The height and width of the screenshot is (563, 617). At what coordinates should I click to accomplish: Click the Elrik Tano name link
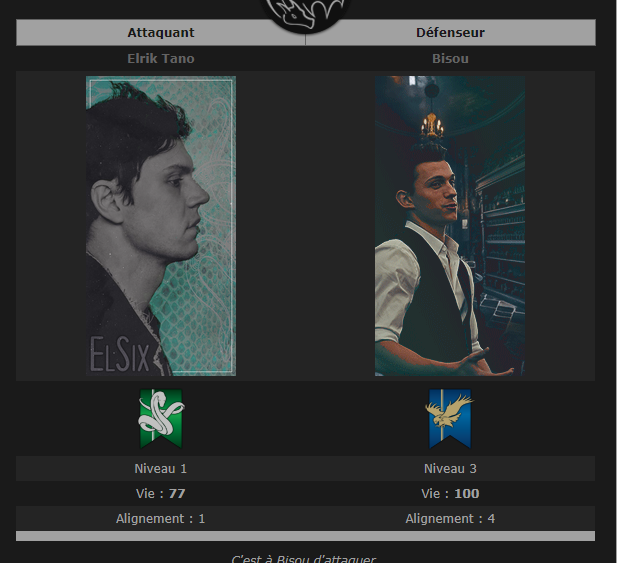[161, 59]
